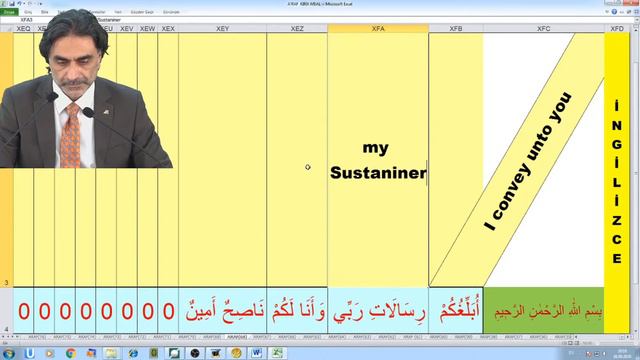This screenshot has width=640, height=360.
Task: Select column header XFC
Action: (544, 29)
